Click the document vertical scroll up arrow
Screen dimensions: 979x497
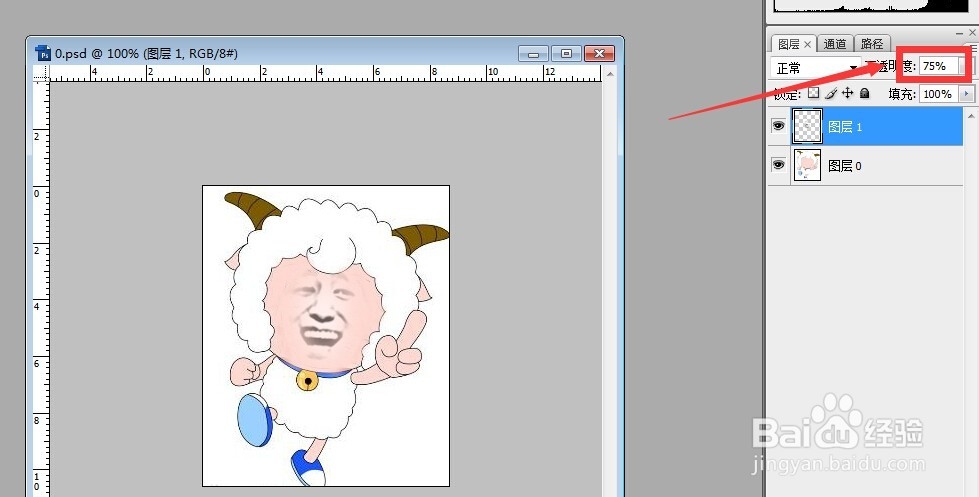point(610,74)
